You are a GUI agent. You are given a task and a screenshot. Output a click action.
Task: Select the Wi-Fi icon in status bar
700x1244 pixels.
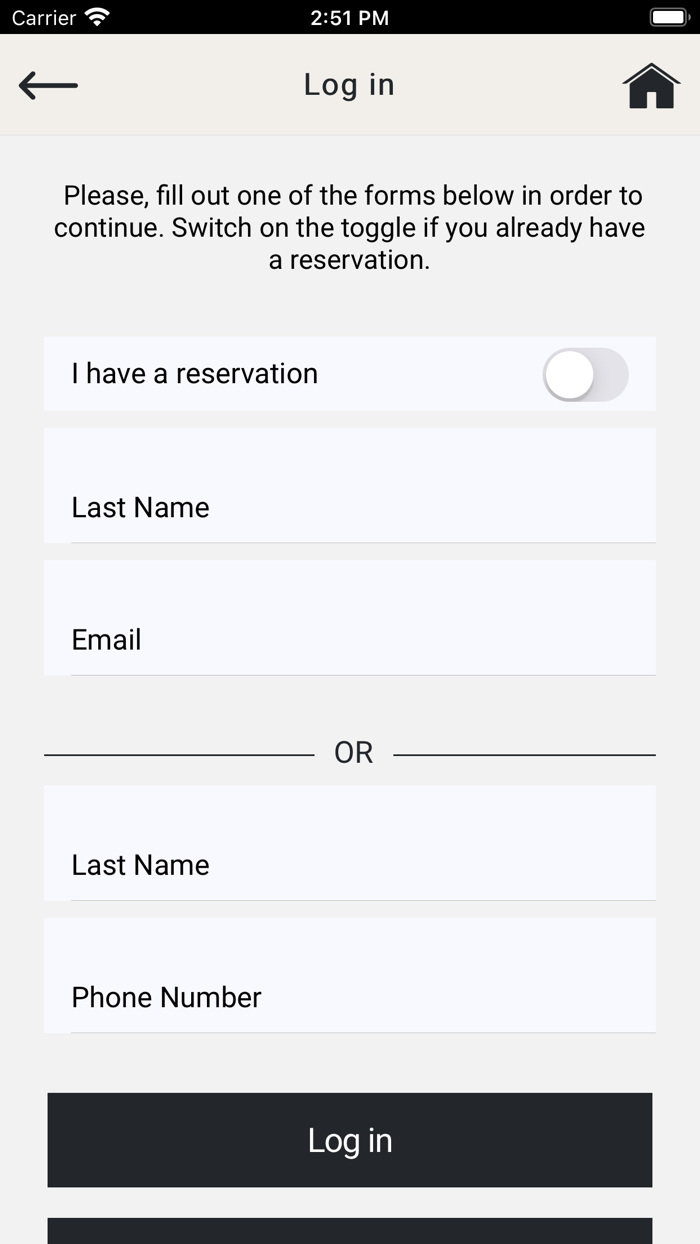coord(95,16)
